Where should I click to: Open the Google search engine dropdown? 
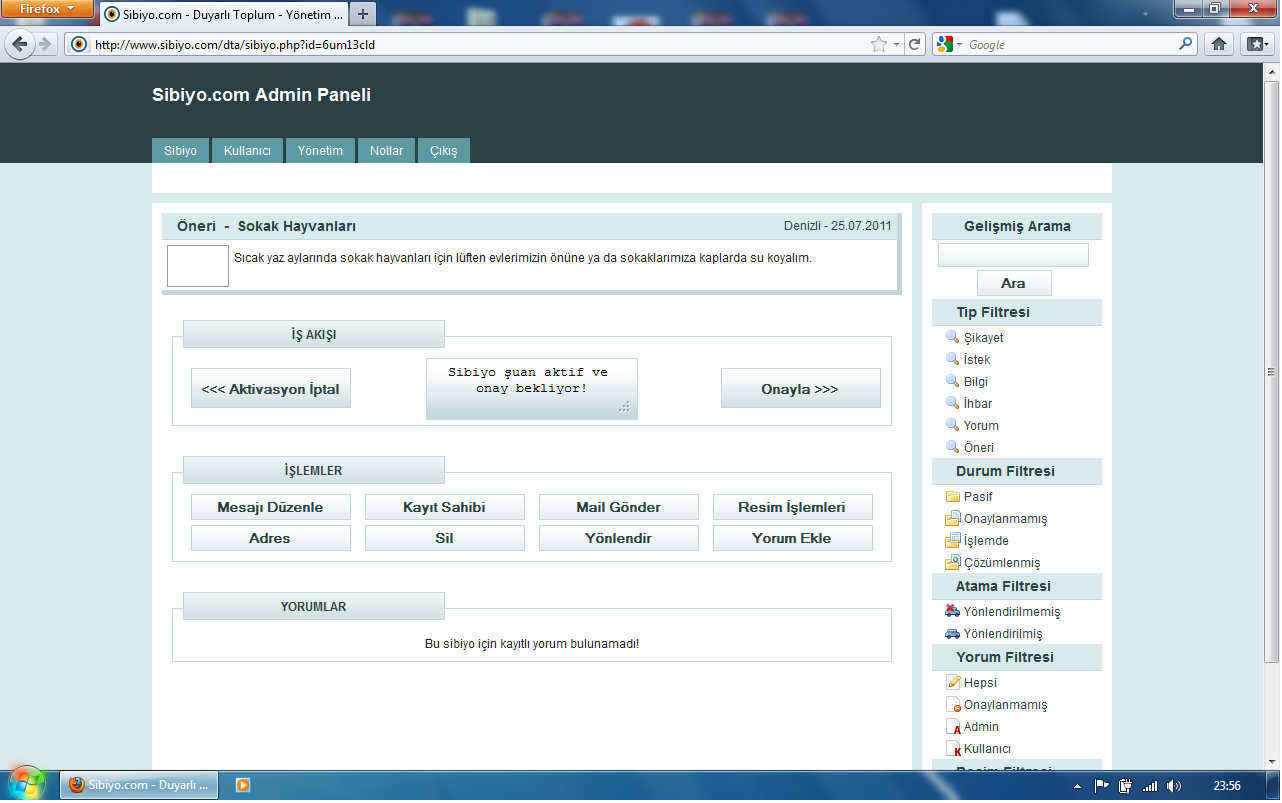949,44
